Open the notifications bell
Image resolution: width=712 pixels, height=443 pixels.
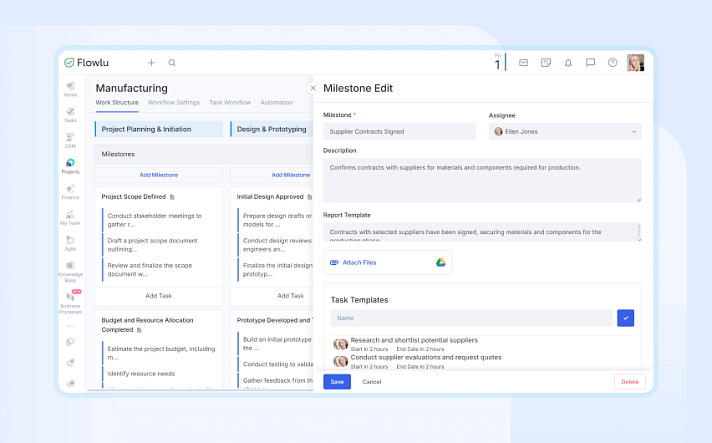pyautogui.click(x=568, y=62)
